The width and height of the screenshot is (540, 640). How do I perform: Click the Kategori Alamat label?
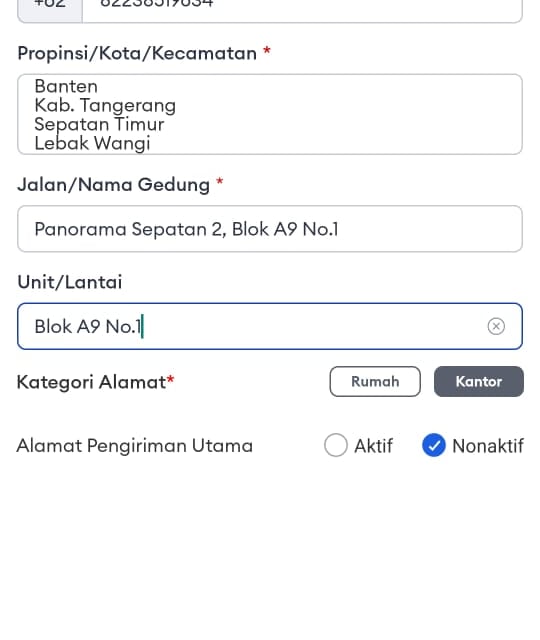tap(96, 382)
